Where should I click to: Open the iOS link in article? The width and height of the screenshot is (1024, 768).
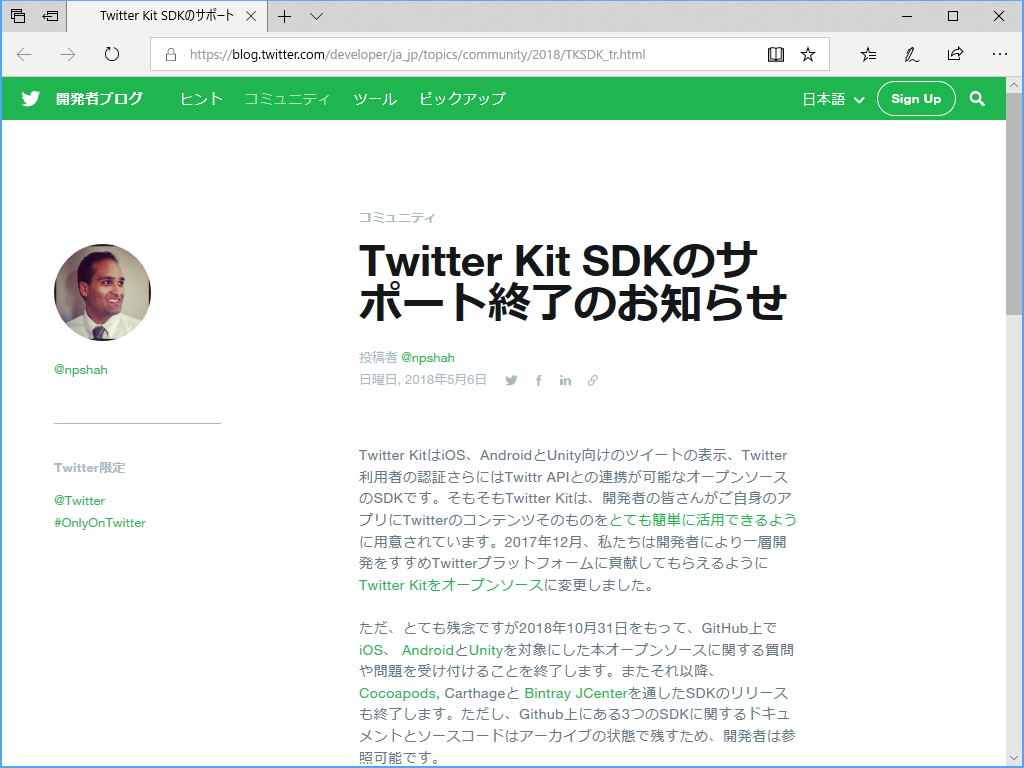point(371,650)
